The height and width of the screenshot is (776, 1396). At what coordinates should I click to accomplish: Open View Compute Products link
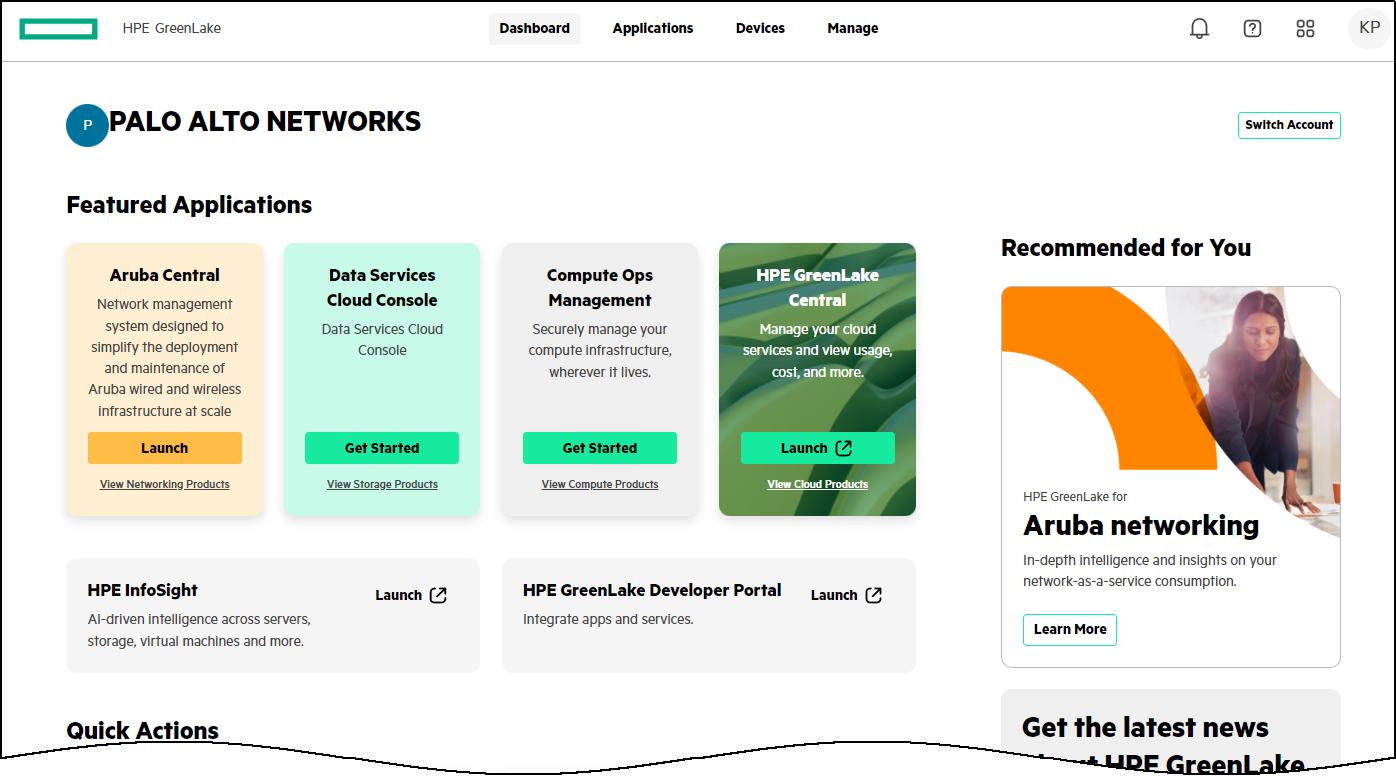(x=600, y=485)
